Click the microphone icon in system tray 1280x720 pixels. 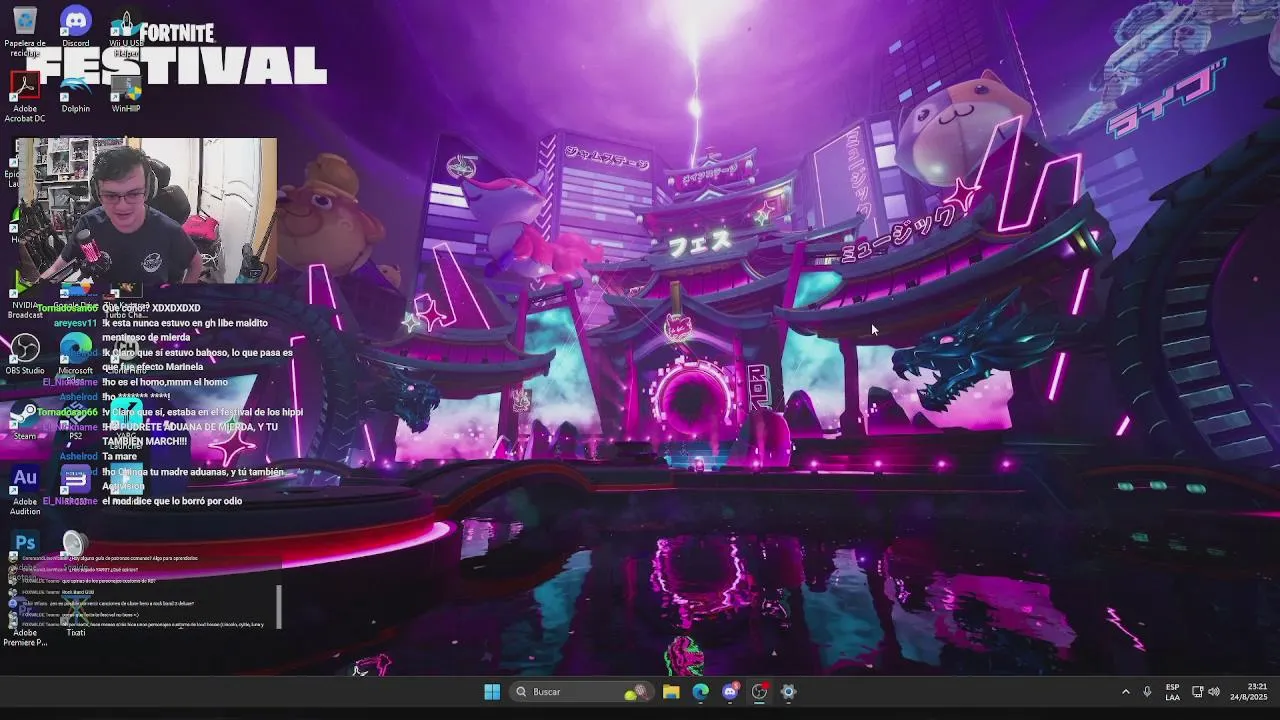point(1147,692)
